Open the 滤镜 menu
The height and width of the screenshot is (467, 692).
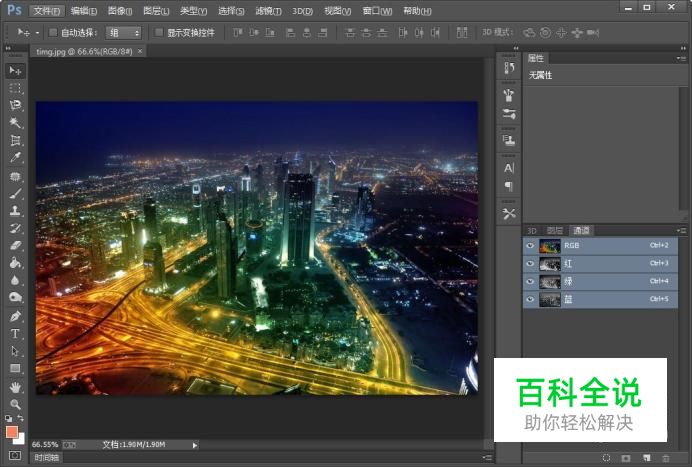click(x=268, y=11)
